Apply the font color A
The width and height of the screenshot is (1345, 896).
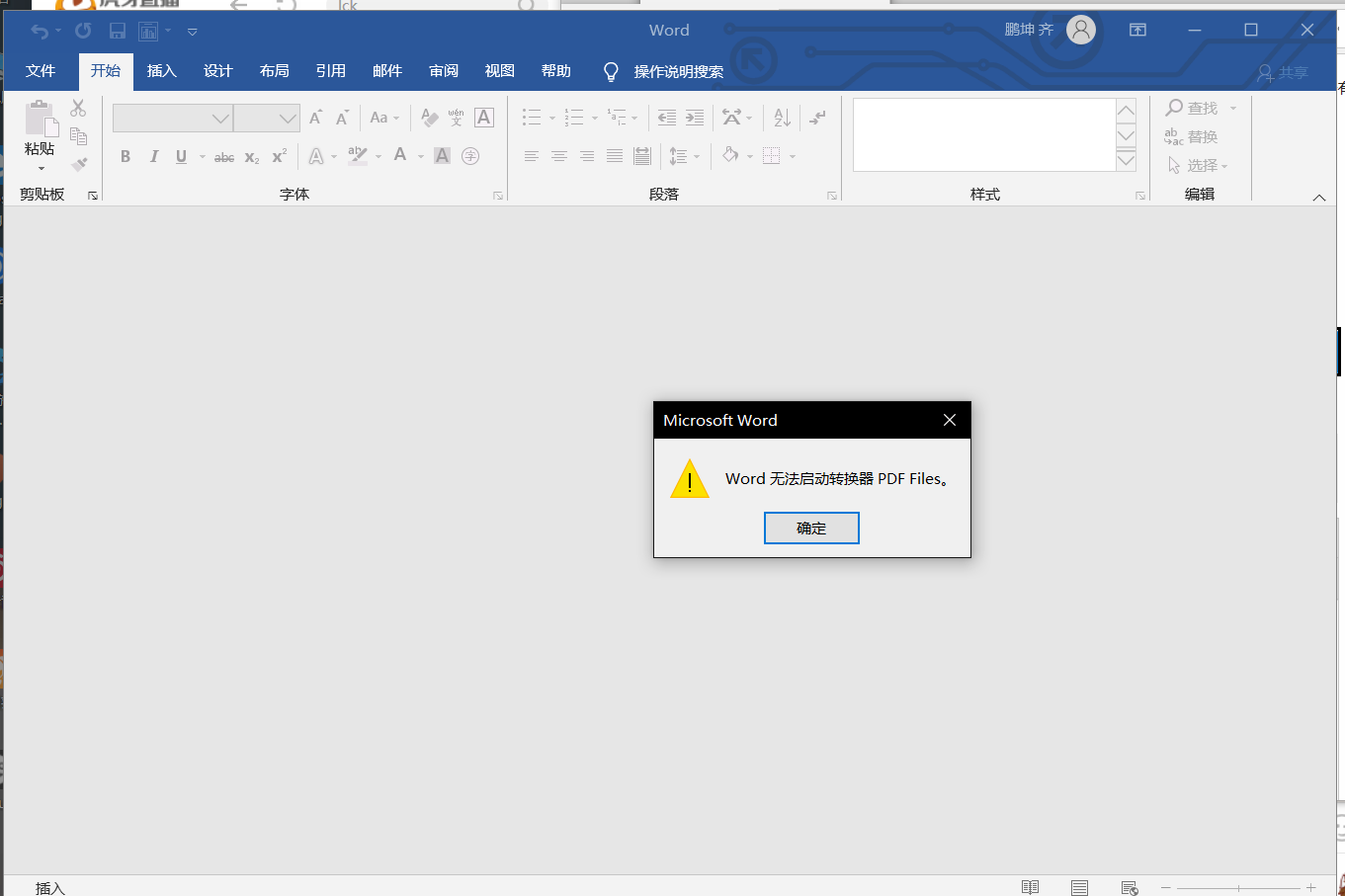pyautogui.click(x=400, y=155)
